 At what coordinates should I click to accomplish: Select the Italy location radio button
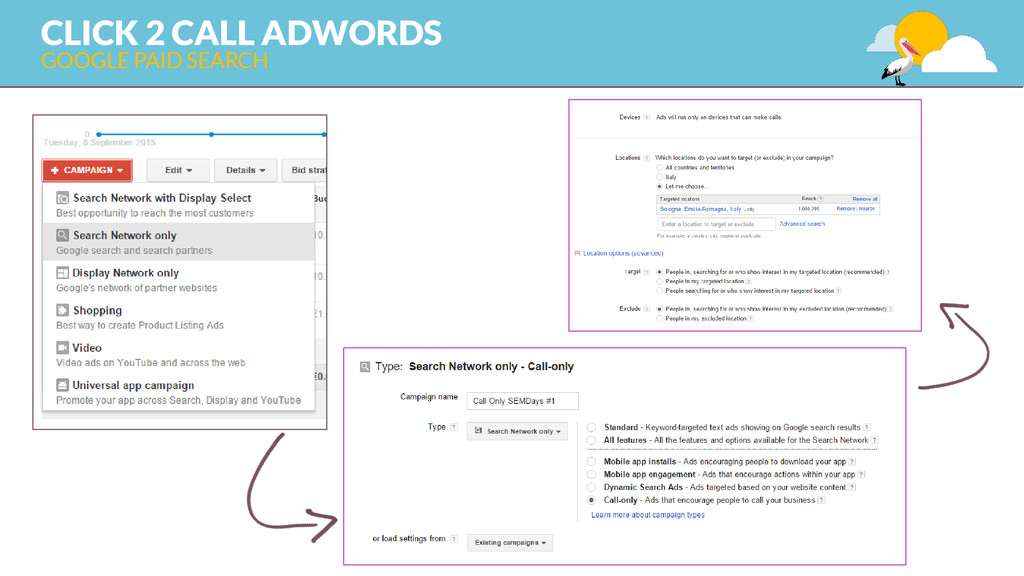click(660, 177)
